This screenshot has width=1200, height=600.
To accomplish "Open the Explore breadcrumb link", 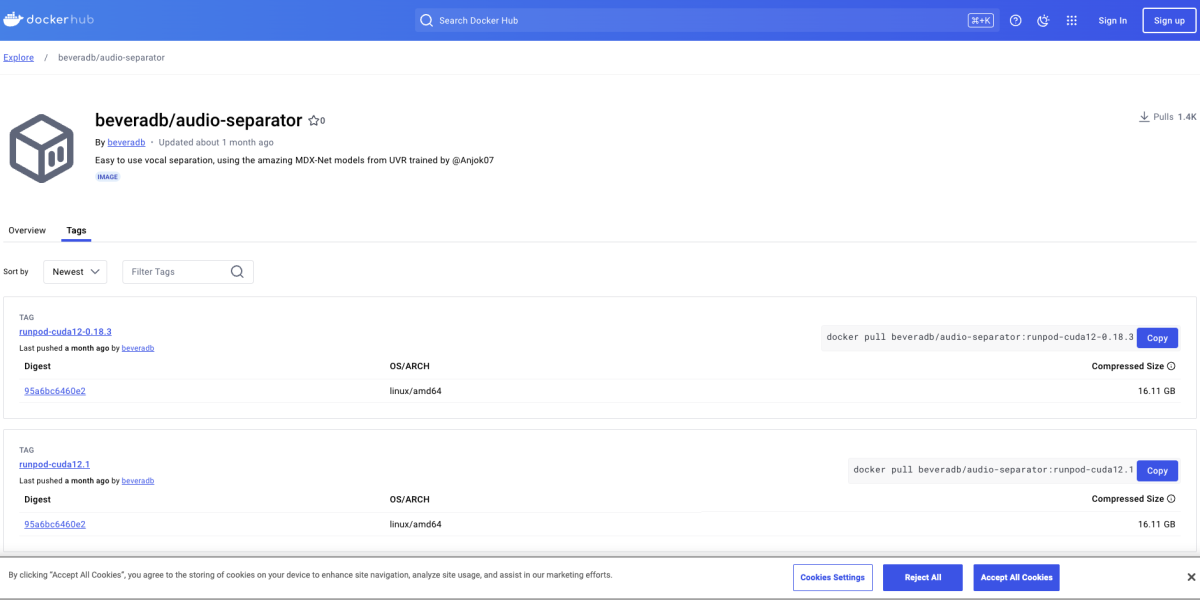I will (x=18, y=57).
